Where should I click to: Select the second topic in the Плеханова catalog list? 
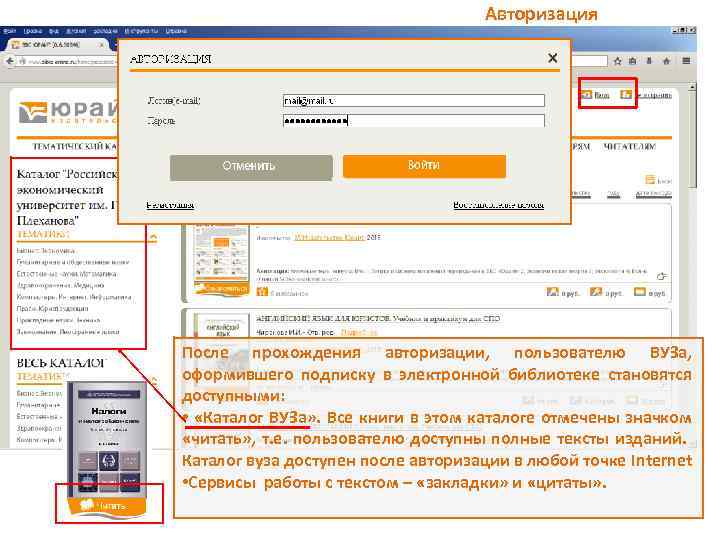(x=73, y=262)
